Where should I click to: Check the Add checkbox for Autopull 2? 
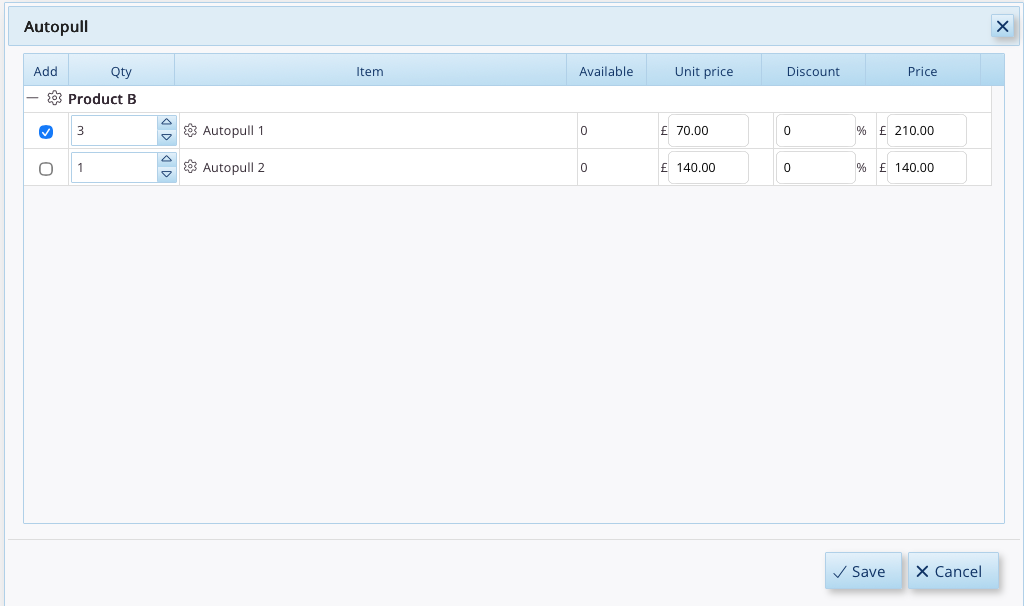pos(46,169)
